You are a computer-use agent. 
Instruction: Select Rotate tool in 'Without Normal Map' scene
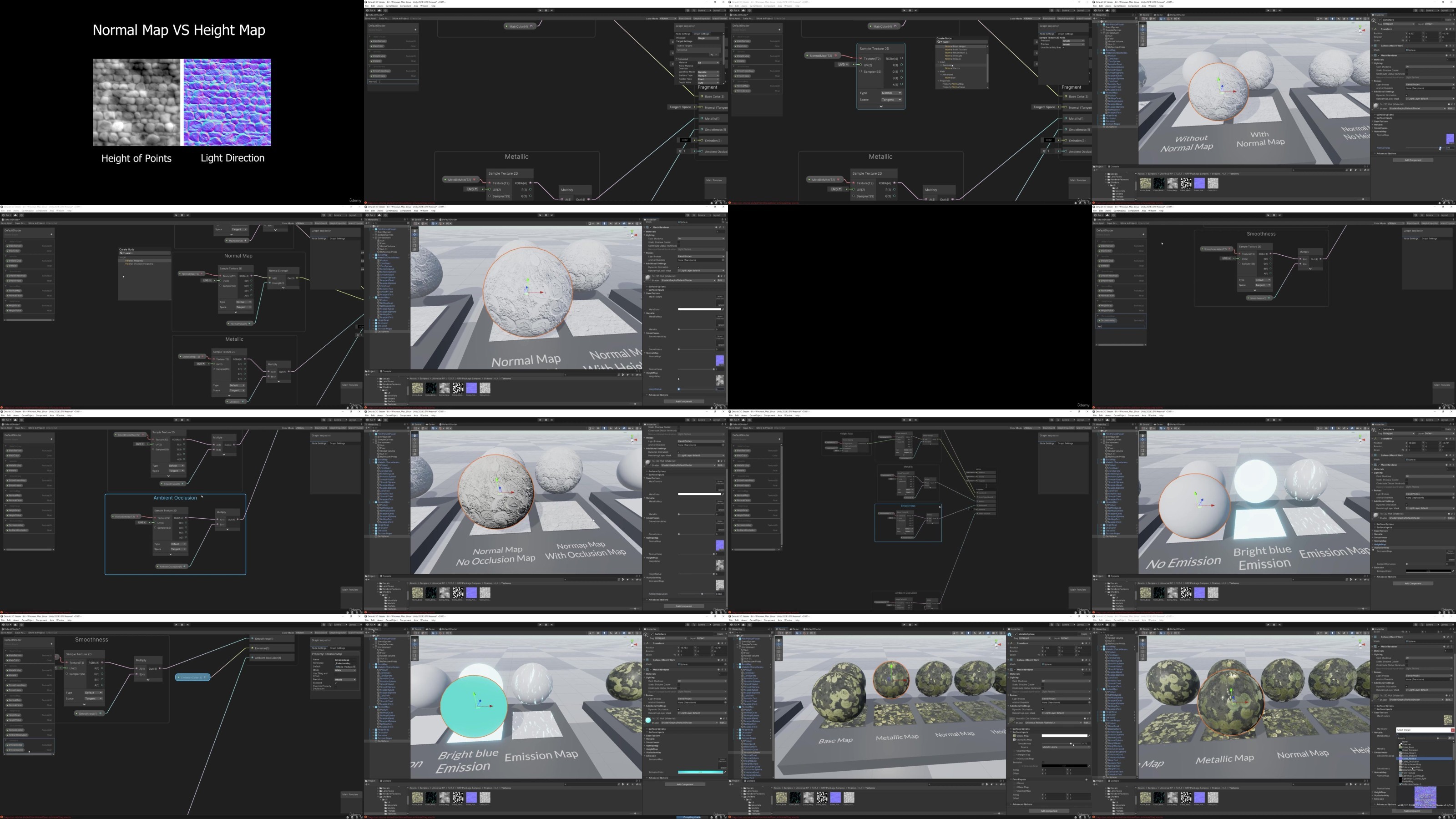tap(1143, 33)
